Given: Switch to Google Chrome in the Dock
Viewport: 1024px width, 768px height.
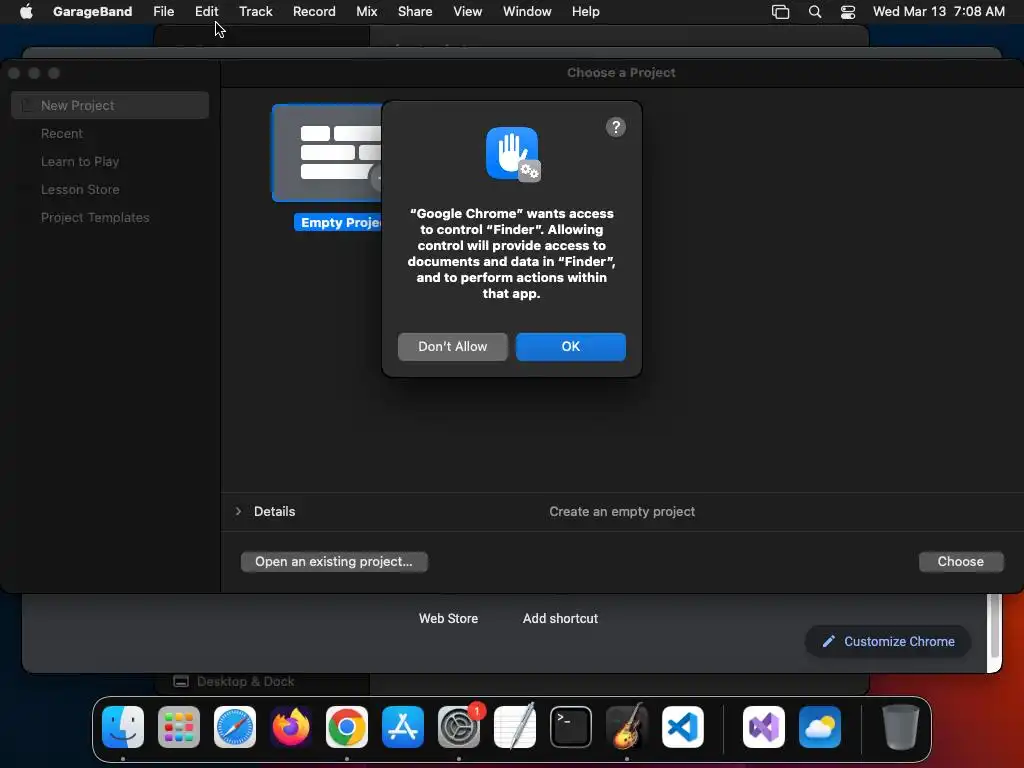Looking at the screenshot, I should point(347,727).
